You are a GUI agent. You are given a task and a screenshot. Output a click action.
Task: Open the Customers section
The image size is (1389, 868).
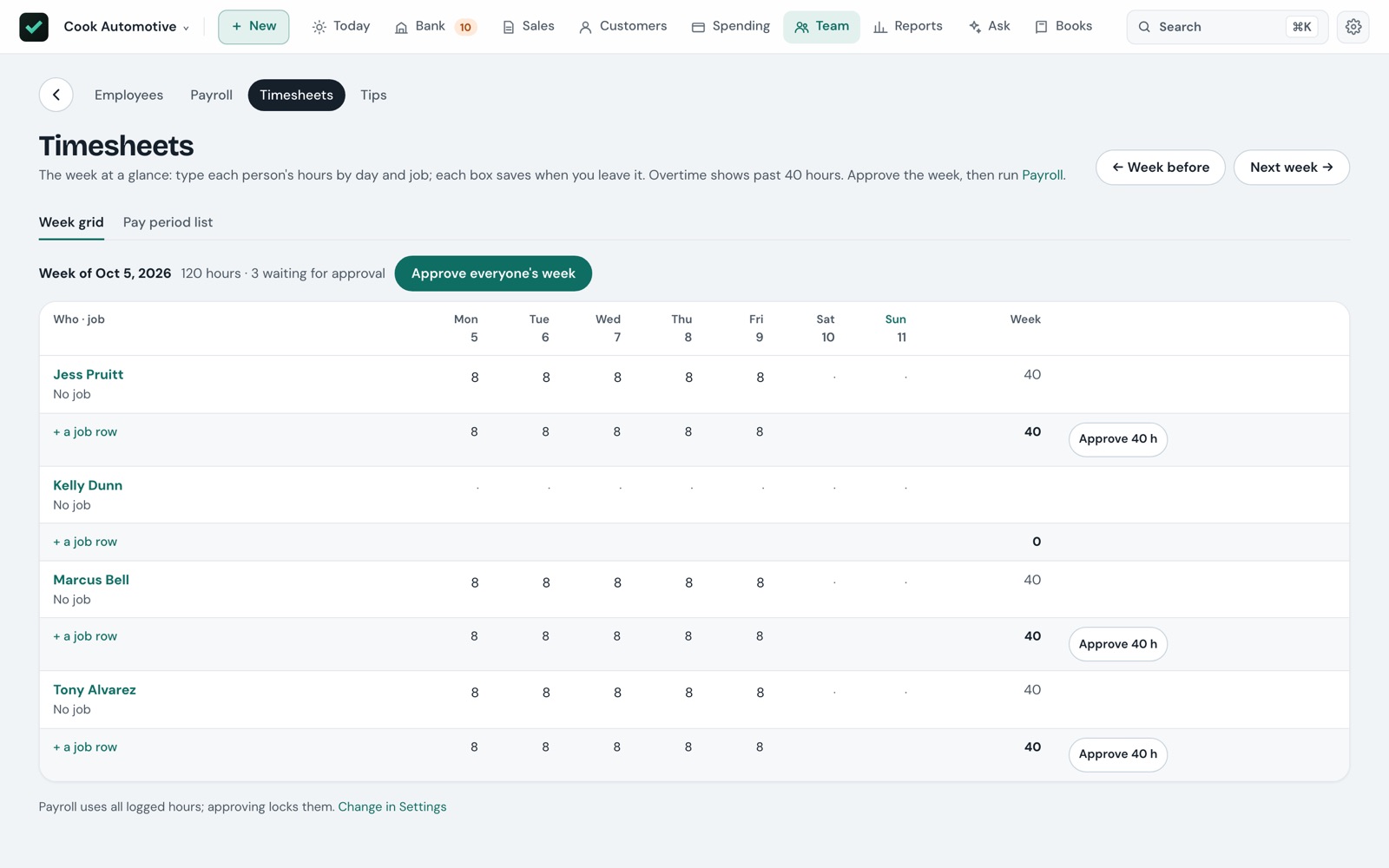622,27
